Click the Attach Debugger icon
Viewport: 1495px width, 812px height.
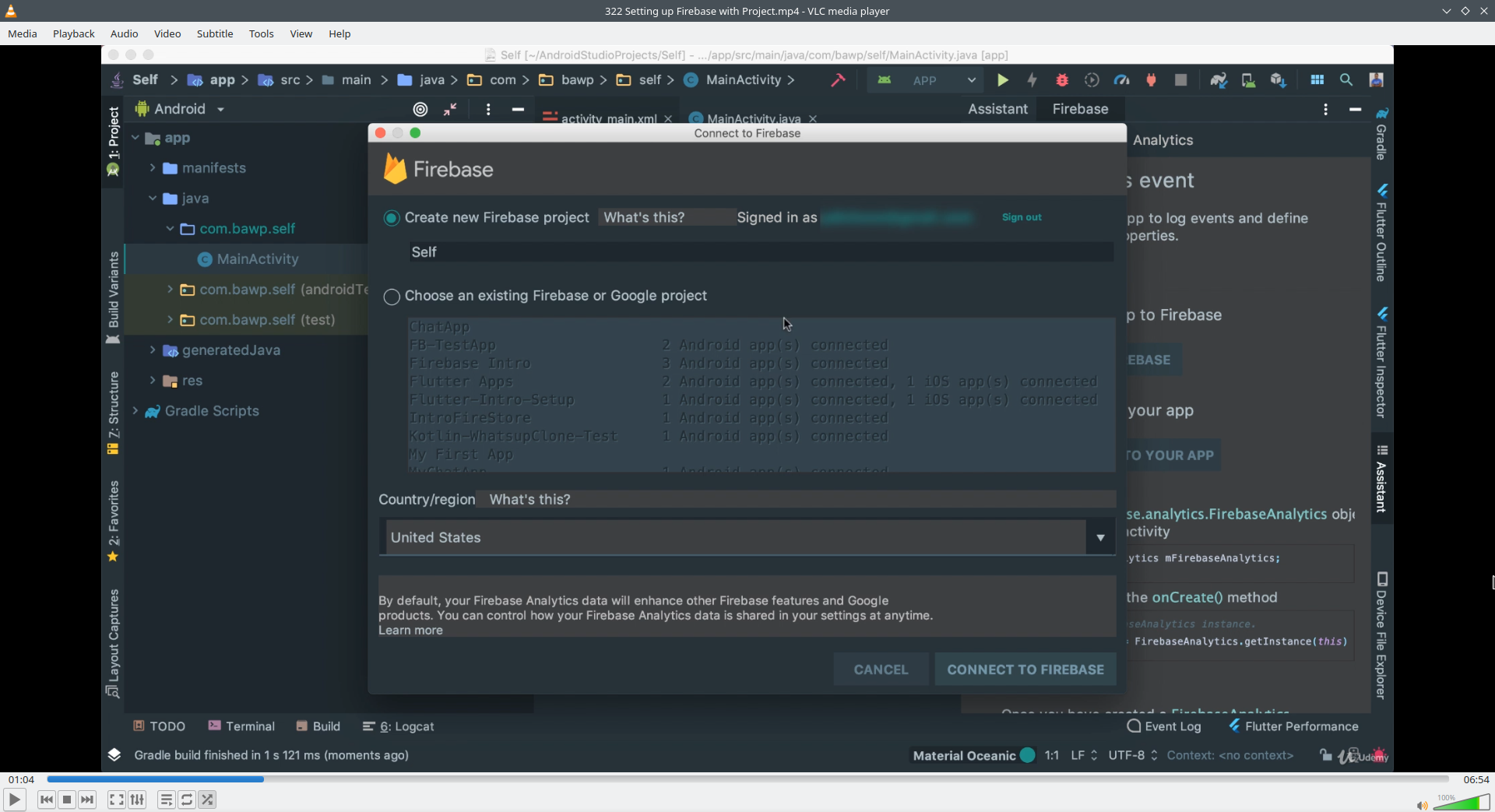coord(1151,80)
